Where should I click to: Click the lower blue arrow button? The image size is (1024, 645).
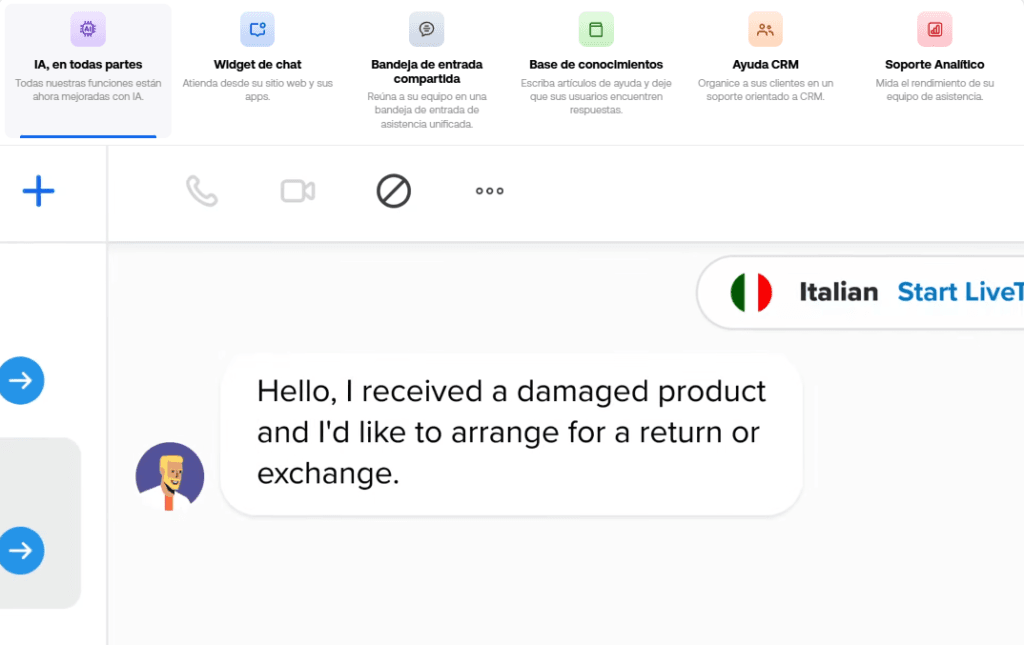tap(21, 550)
